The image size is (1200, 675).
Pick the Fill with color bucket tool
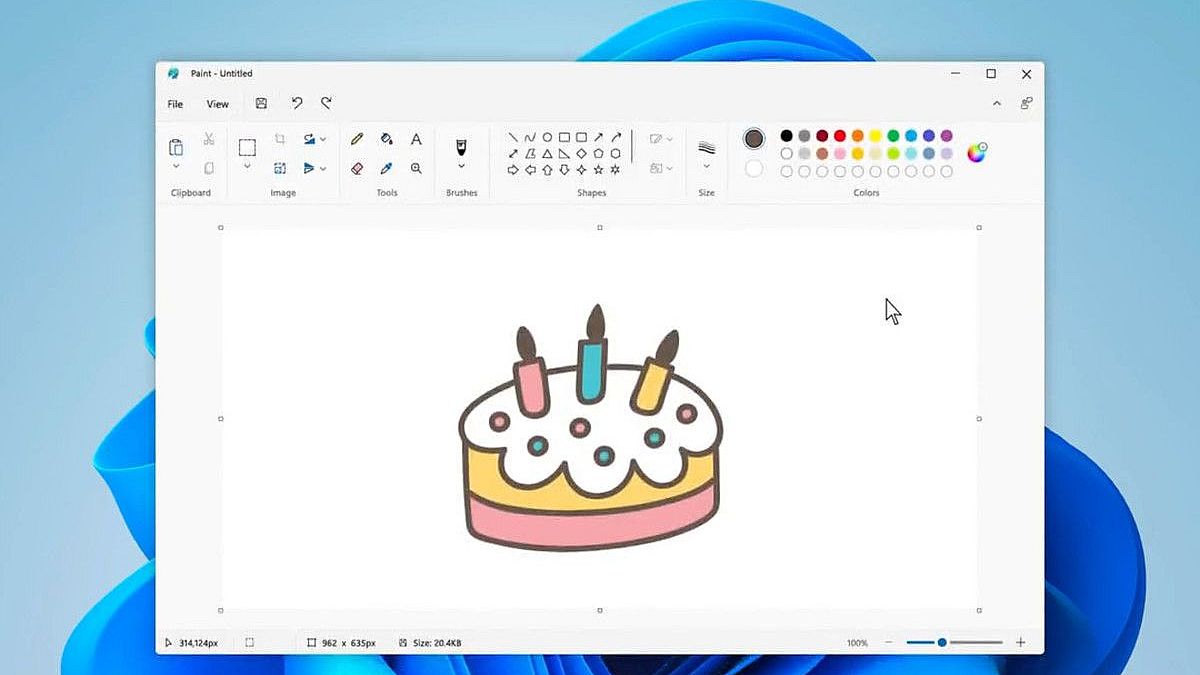pos(387,139)
